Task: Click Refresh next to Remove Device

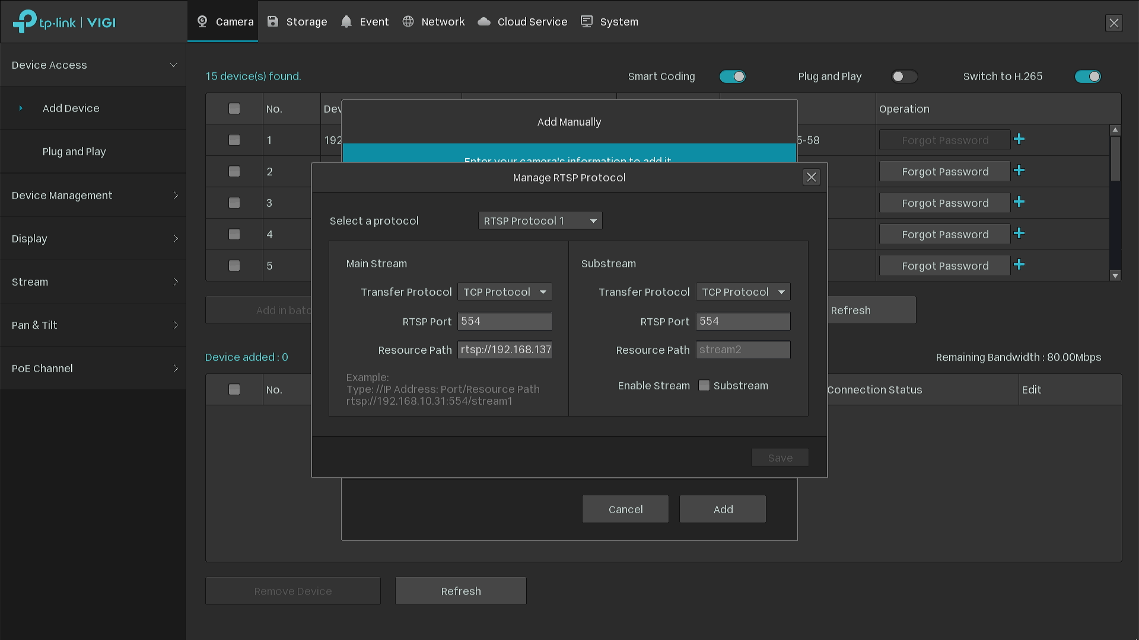Action: (x=461, y=591)
